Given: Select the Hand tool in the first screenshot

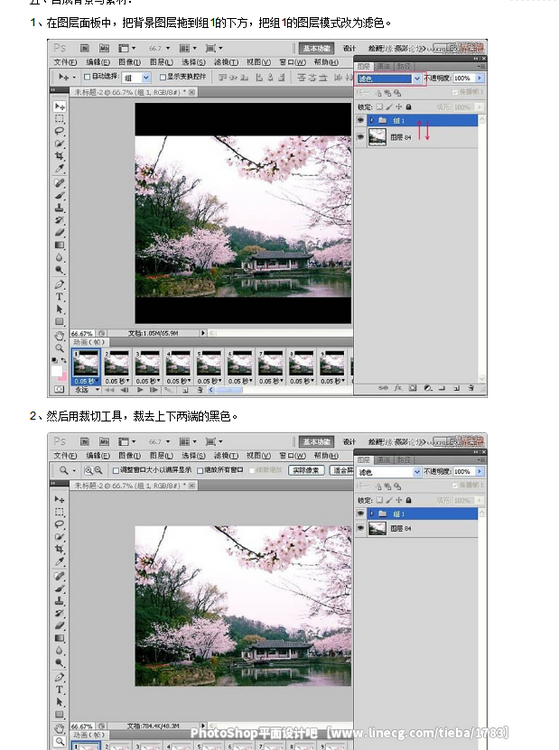Looking at the screenshot, I should click(x=59, y=336).
